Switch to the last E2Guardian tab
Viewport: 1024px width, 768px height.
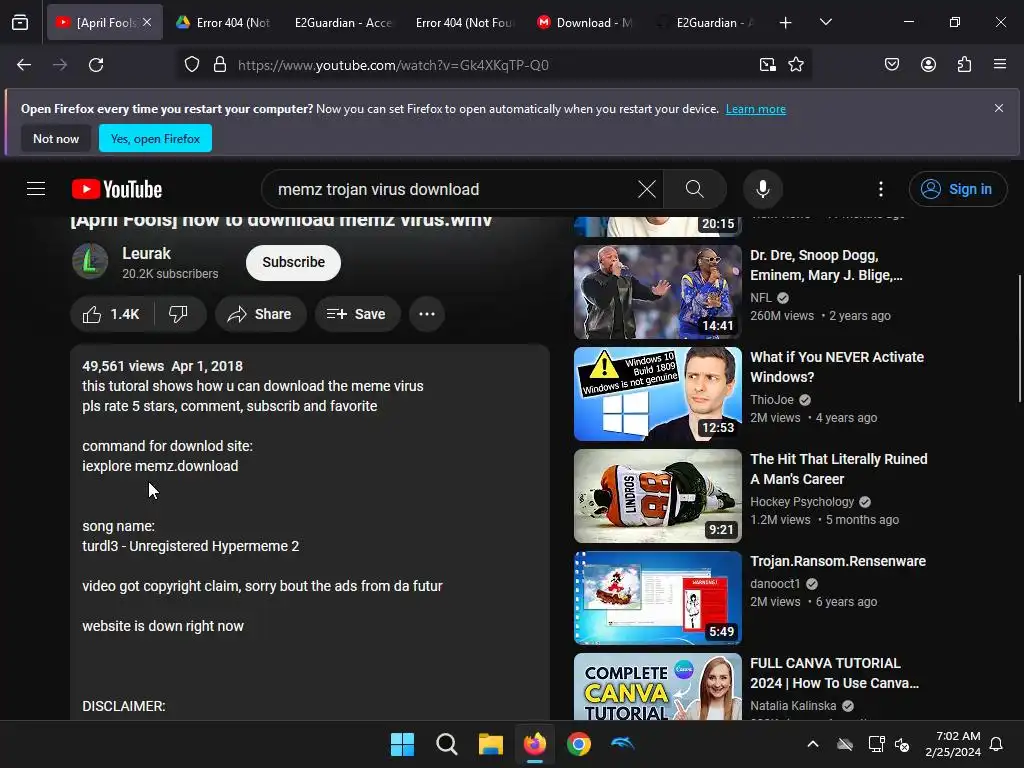[x=707, y=23]
